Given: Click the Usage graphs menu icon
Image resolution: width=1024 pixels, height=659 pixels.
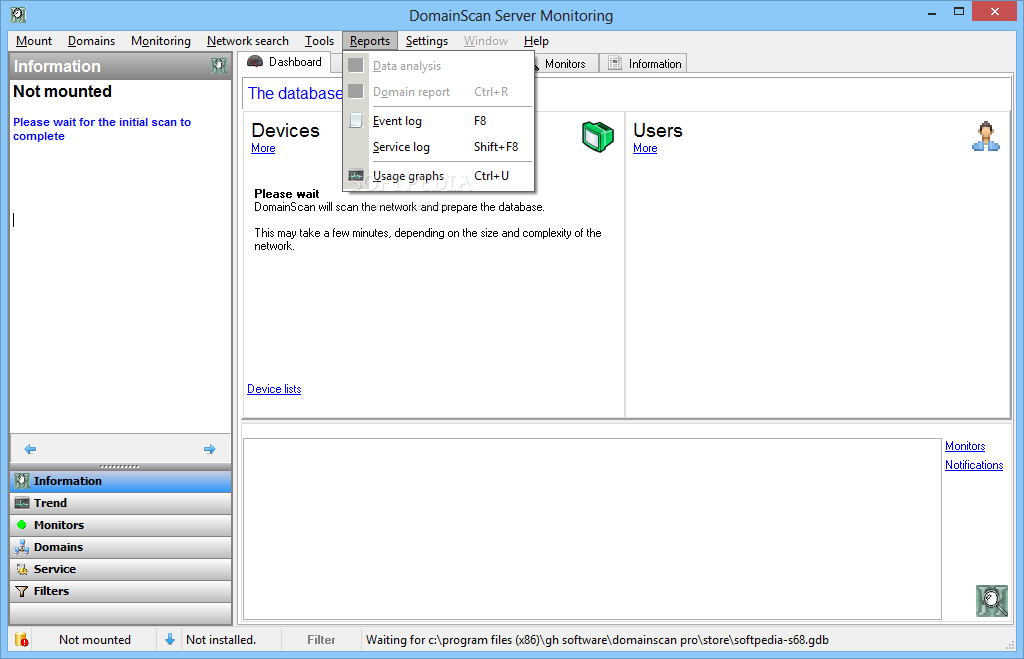Looking at the screenshot, I should (x=356, y=176).
